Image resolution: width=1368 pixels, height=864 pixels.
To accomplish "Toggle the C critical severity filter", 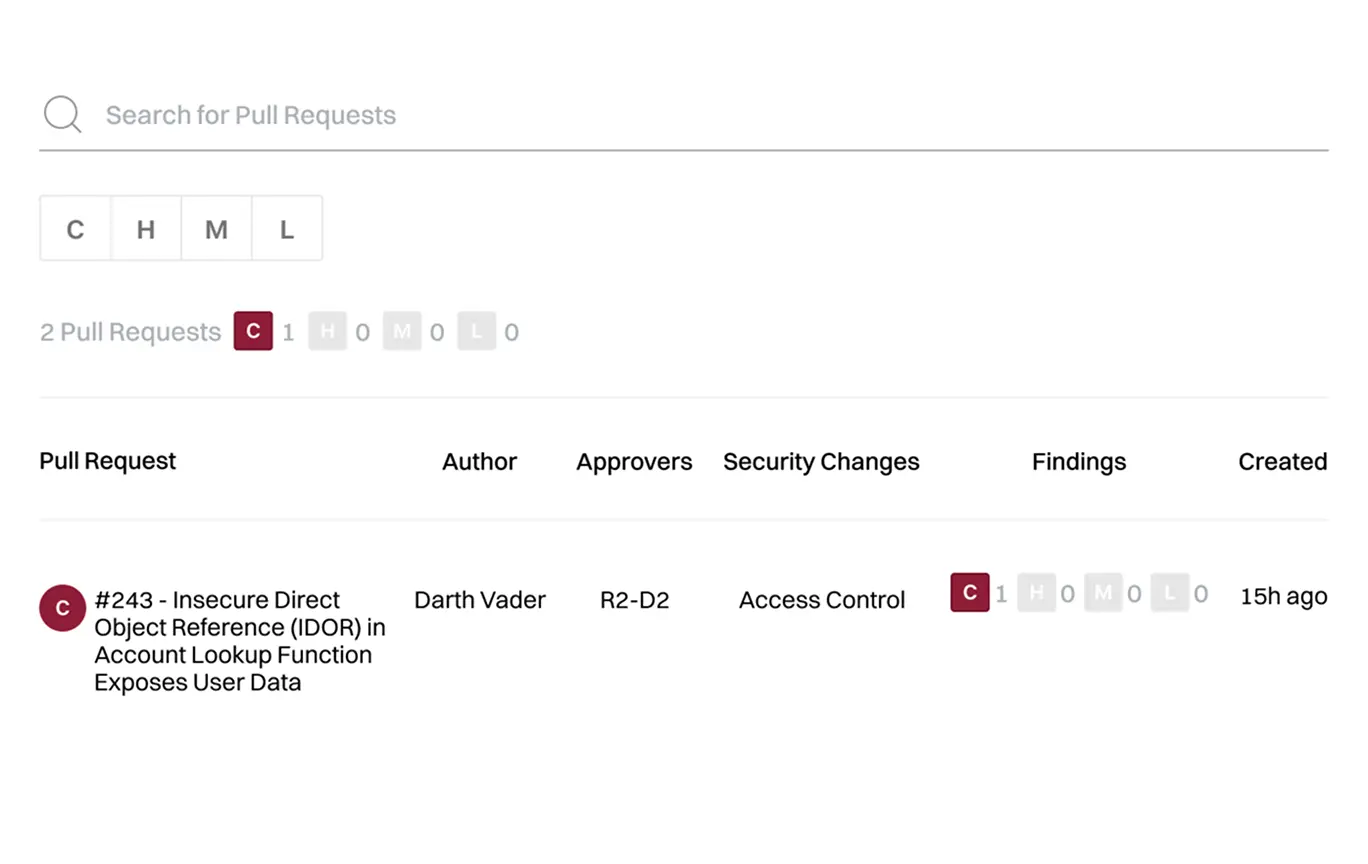I will pyautogui.click(x=75, y=229).
